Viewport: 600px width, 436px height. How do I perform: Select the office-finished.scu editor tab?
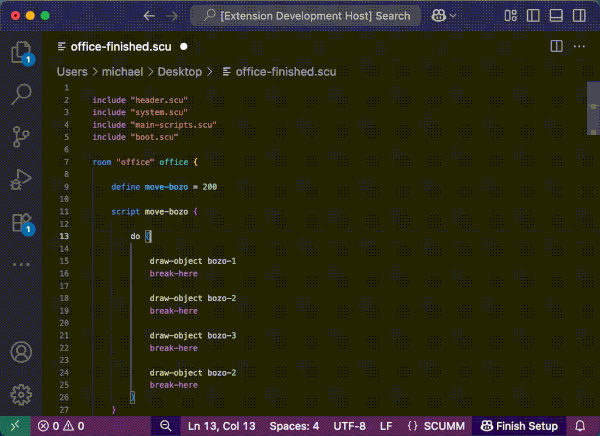(x=121, y=47)
